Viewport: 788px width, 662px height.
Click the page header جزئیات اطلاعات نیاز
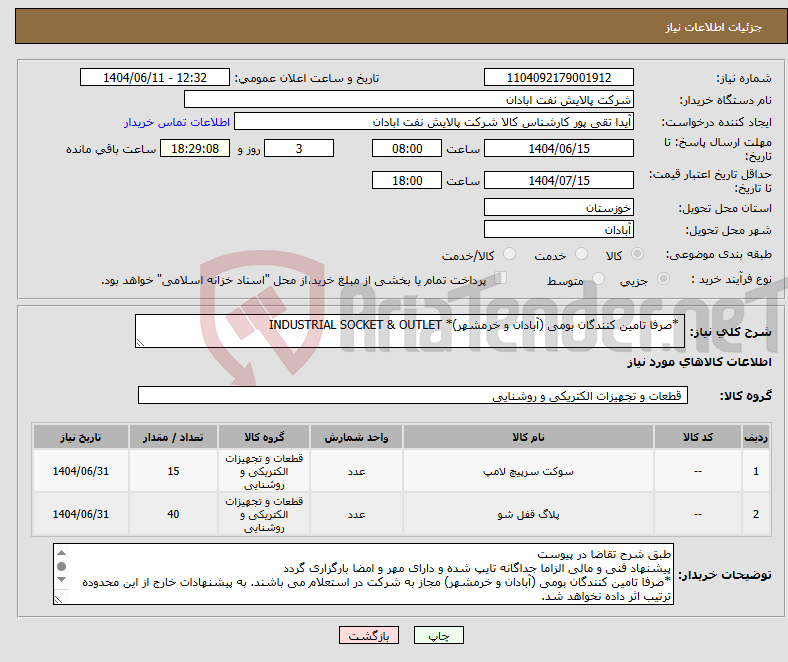(x=714, y=27)
